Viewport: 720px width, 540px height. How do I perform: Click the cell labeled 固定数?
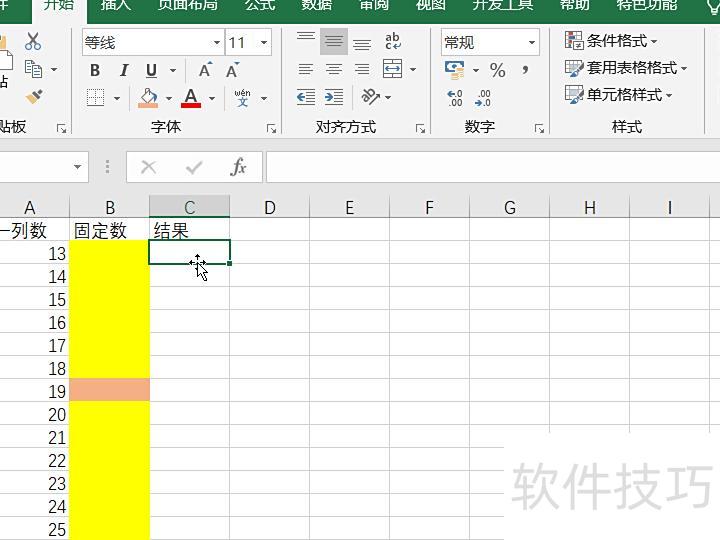tap(109, 230)
